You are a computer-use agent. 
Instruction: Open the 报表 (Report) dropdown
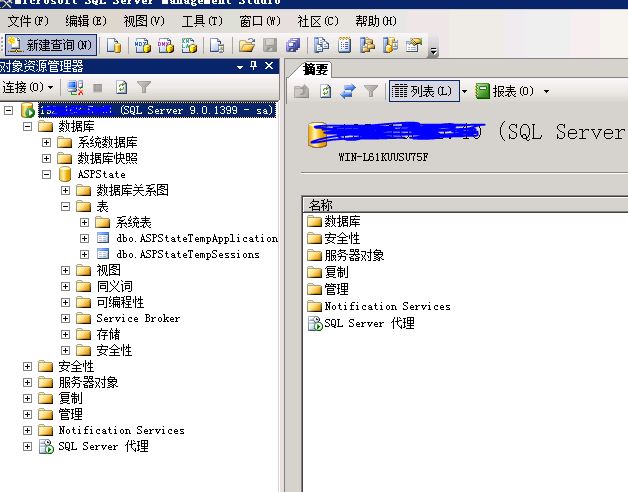pyautogui.click(x=512, y=91)
